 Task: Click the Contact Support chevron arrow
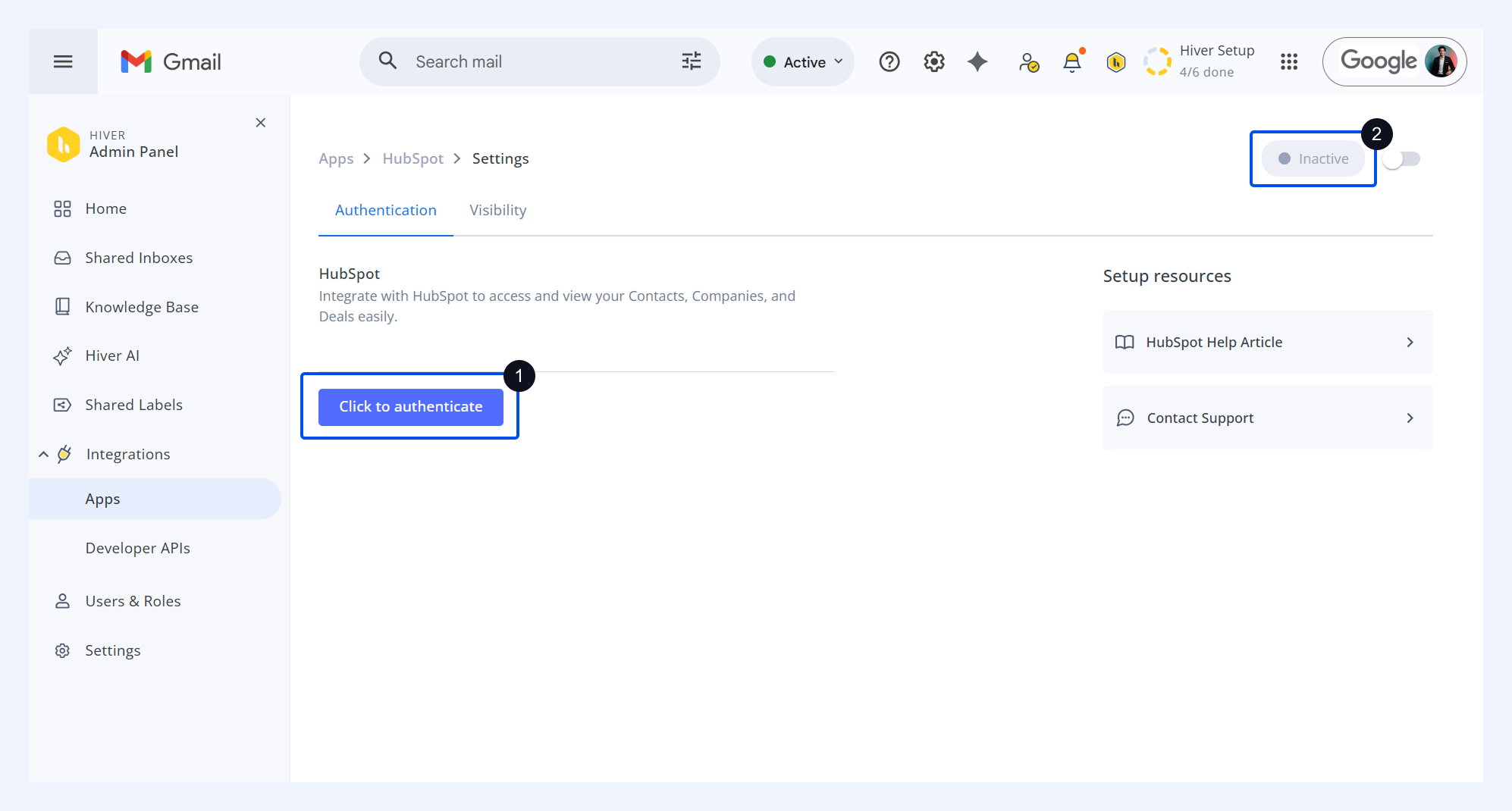tap(1410, 418)
